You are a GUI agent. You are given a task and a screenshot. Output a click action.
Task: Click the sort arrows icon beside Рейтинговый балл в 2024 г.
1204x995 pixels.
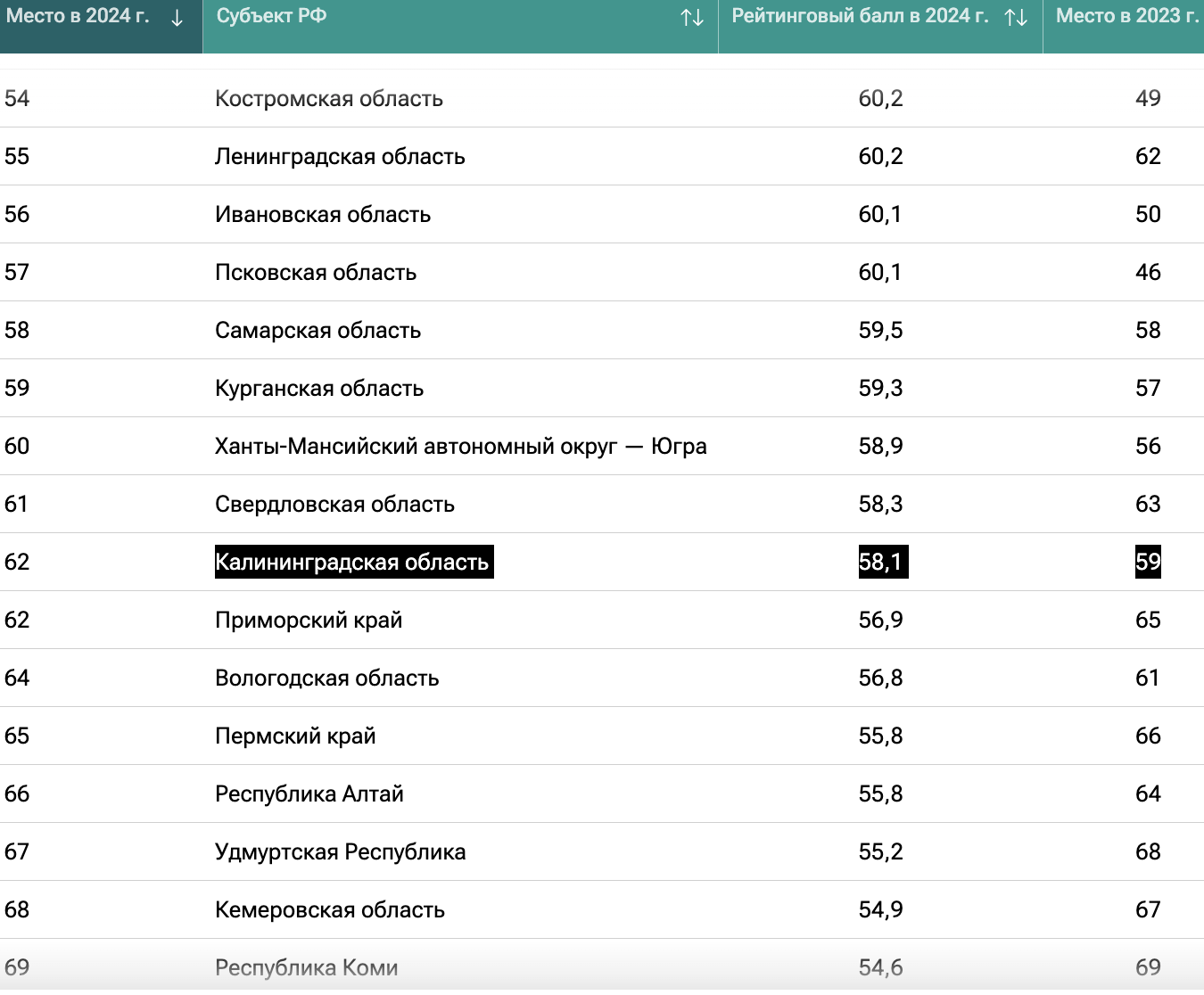pyautogui.click(x=1016, y=18)
